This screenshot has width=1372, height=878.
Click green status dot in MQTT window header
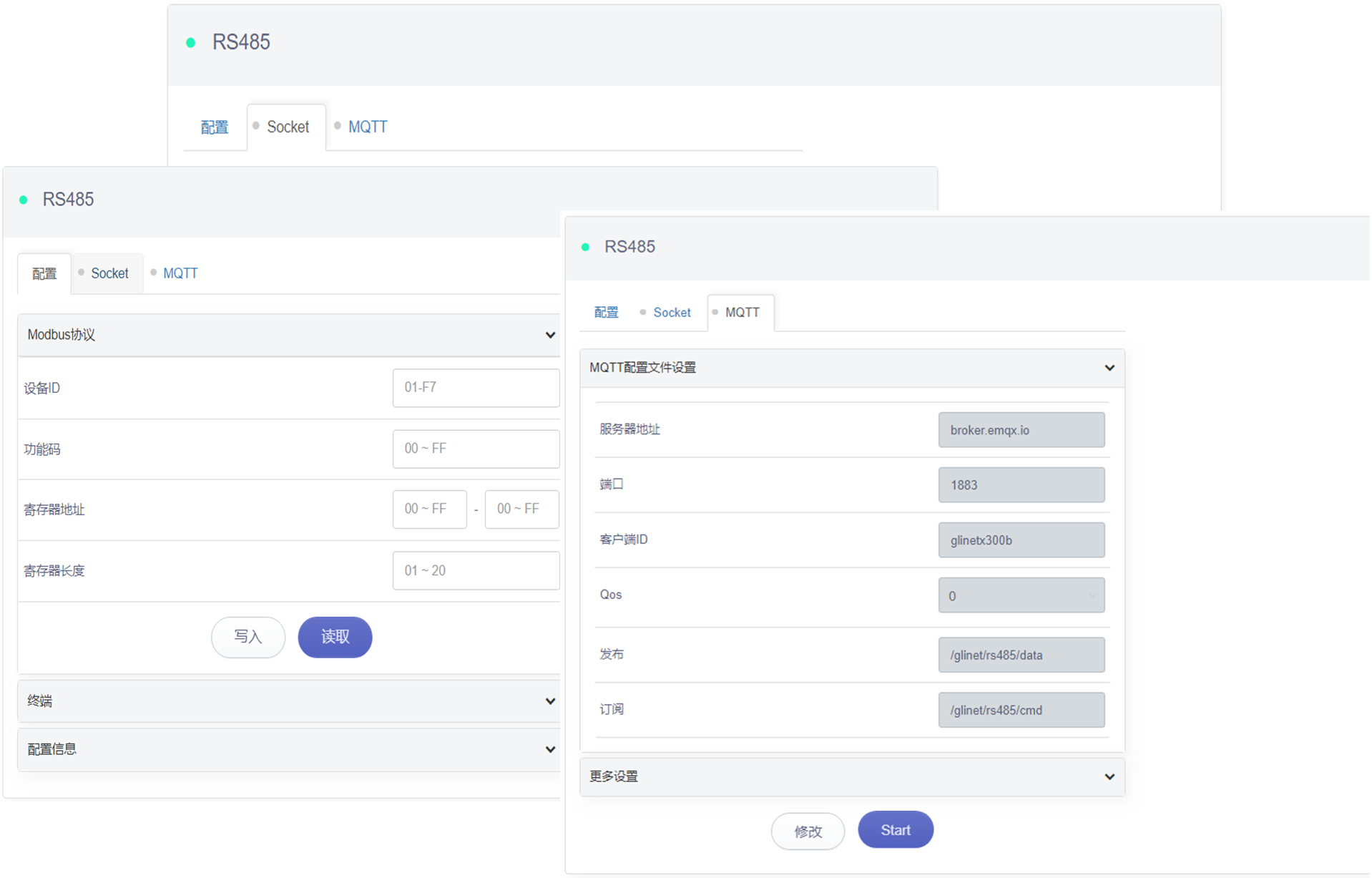[x=585, y=247]
